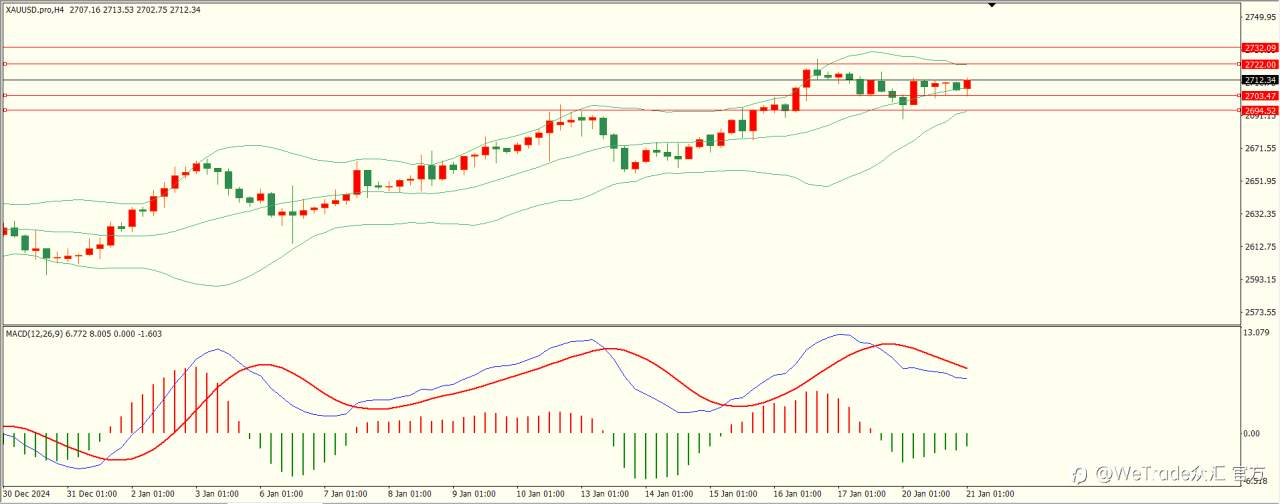The width and height of the screenshot is (1280, 504).
Task: Click the 31 Dec 01:00 date label
Action: [x=93, y=494]
